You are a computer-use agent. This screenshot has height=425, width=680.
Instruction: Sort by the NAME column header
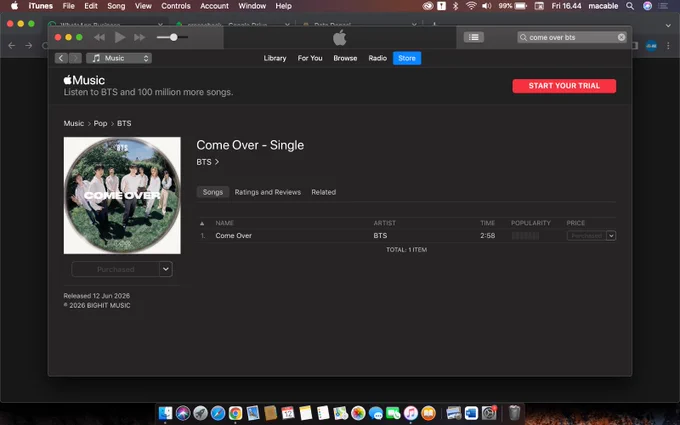pyautogui.click(x=225, y=223)
